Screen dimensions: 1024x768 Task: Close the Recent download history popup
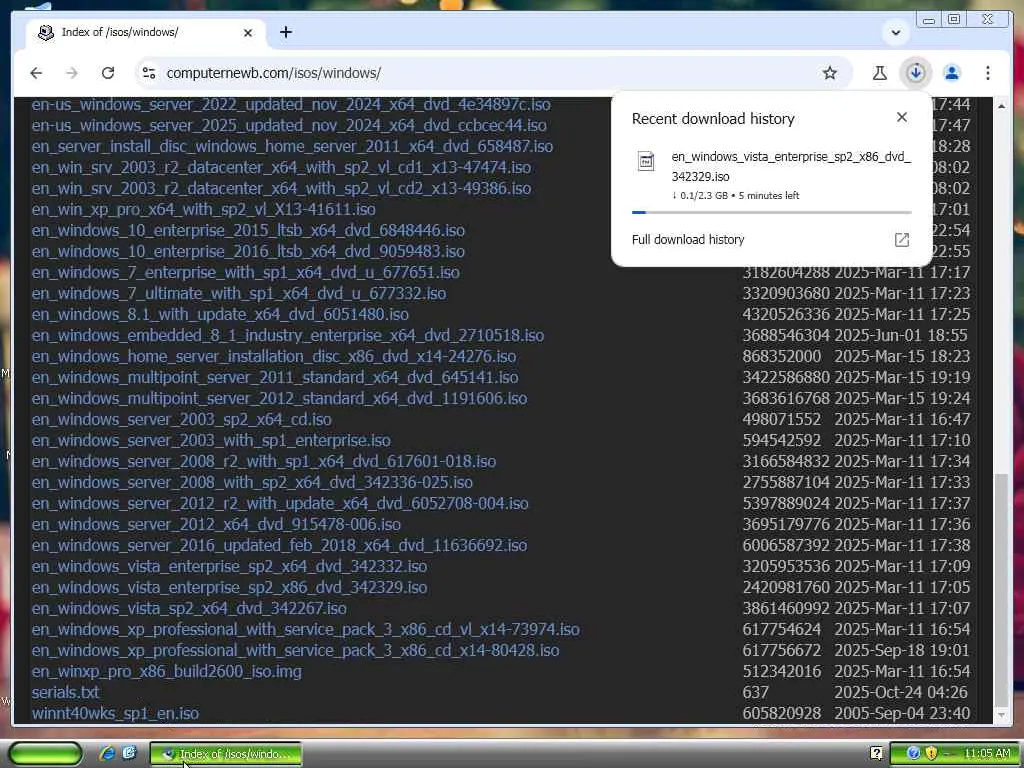[x=902, y=117]
